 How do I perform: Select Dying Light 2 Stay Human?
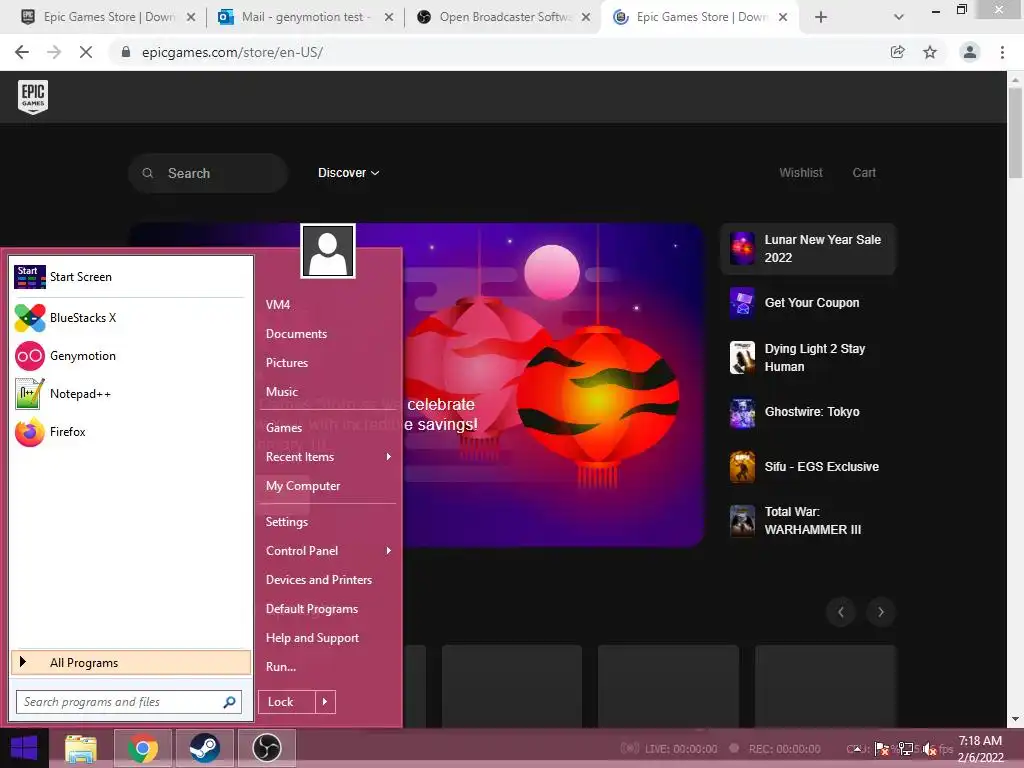[808, 358]
